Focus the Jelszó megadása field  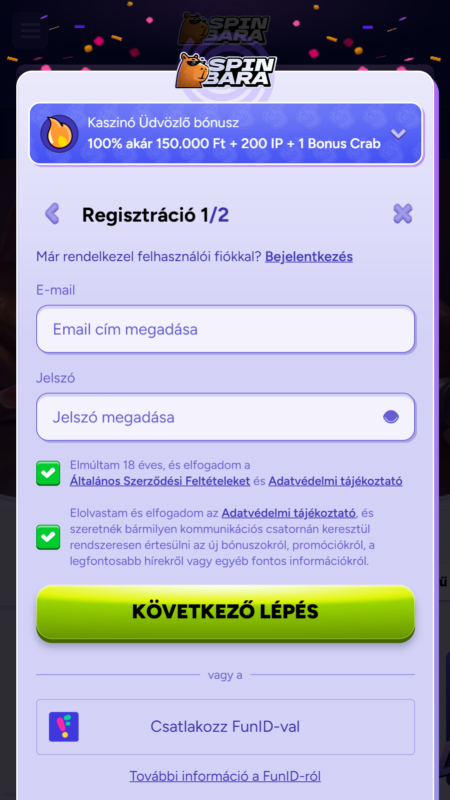[226, 417]
